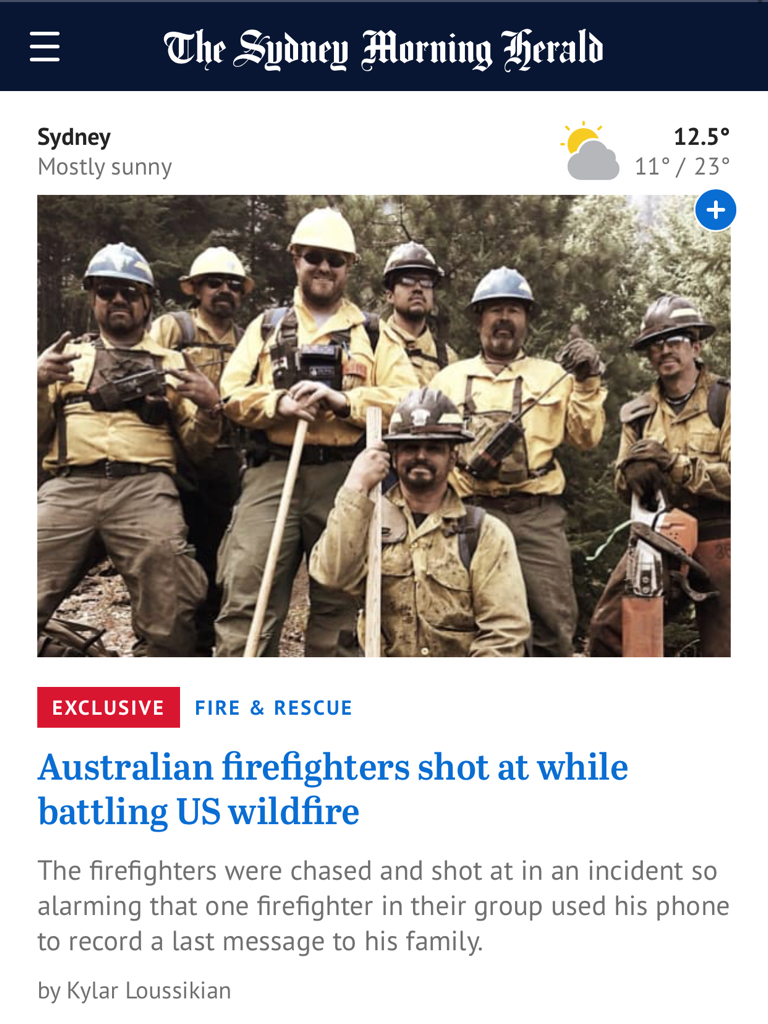This screenshot has width=768, height=1024.
Task: Open the FIRE & RESCUE section link
Action: pos(274,707)
